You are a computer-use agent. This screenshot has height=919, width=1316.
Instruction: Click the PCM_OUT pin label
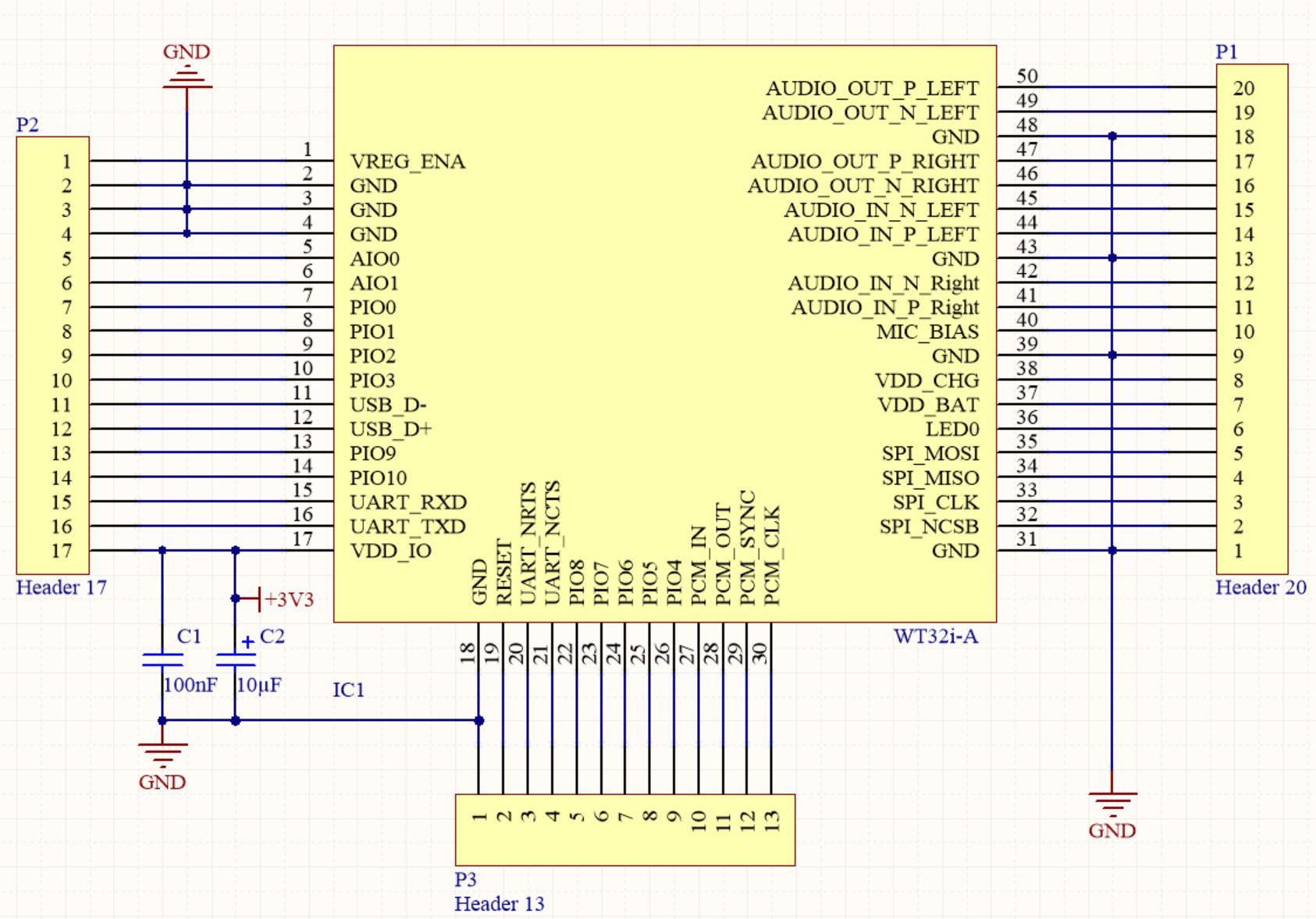point(723,554)
